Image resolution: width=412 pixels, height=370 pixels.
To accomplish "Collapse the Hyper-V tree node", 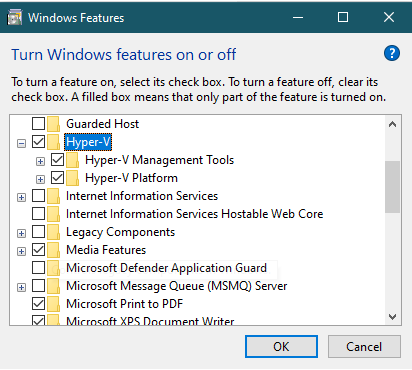I will [x=21, y=144].
